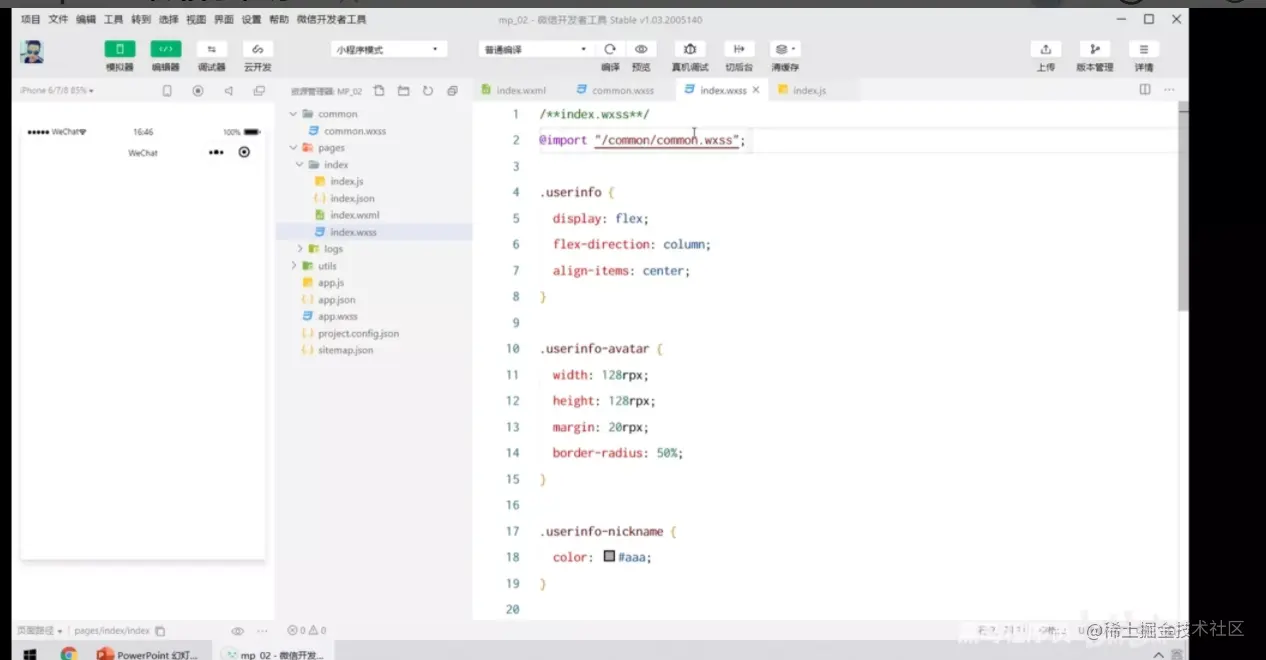Click the simulator phone device icon

coord(167,91)
